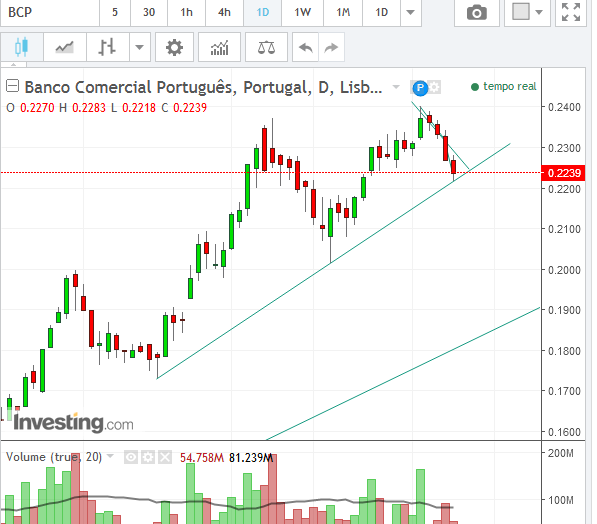Screen dimensions: 597x524
Task: Open the timeframe dropdown arrow
Action: coord(410,13)
